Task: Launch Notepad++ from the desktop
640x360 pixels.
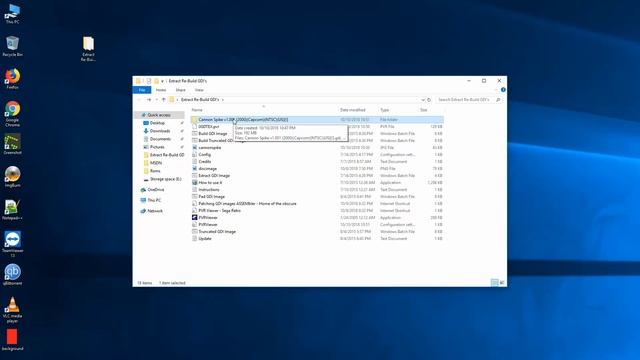Action: (13, 210)
